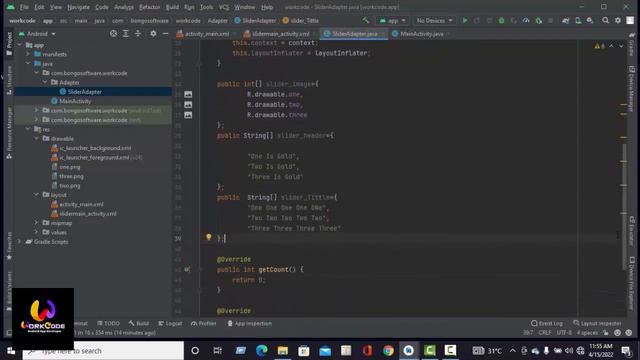Viewport: 640px width, 360px height.
Task: Expand the mipmap folder
Action: 36,223
